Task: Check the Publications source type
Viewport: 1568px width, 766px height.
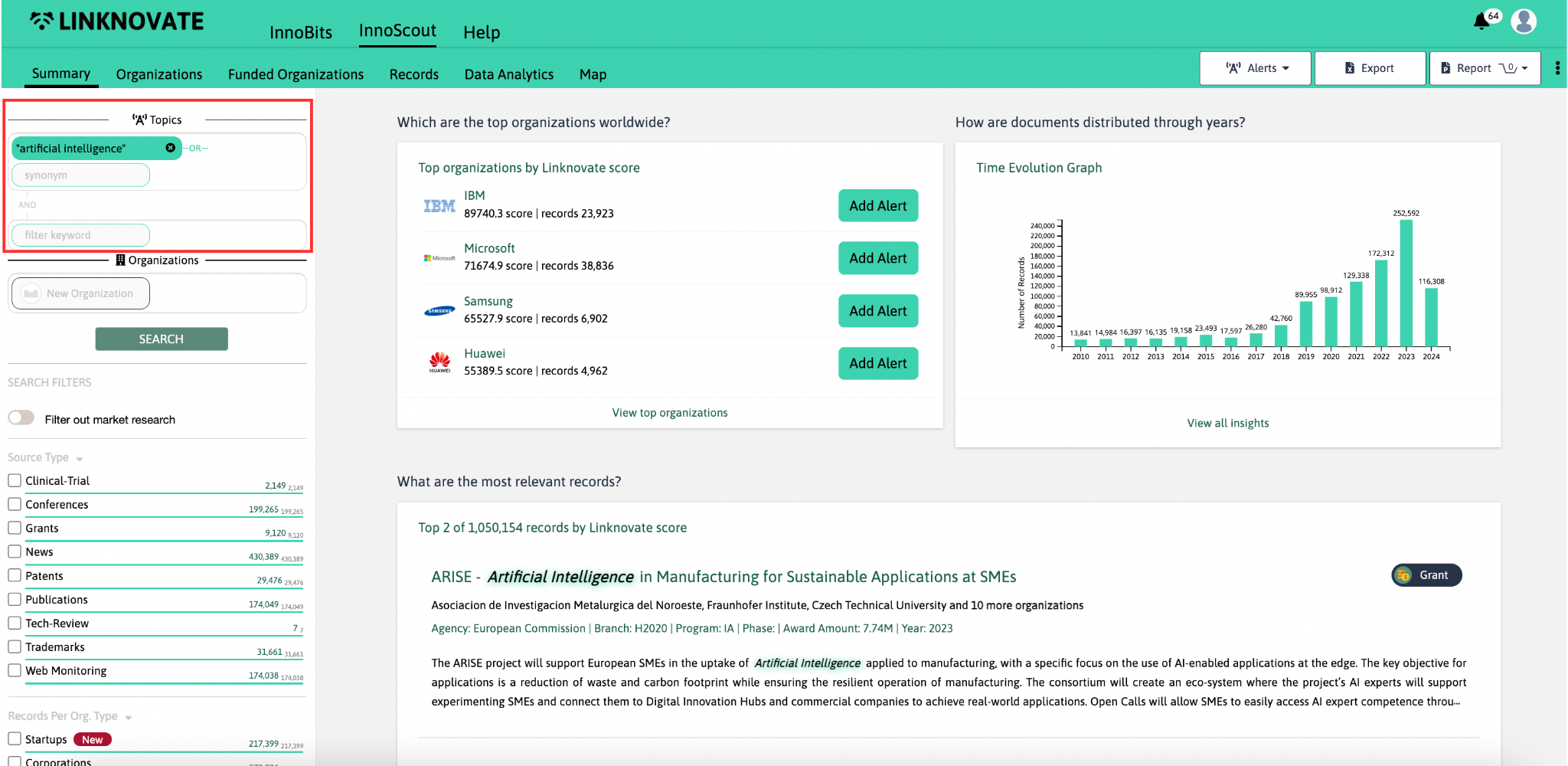Action: [x=15, y=599]
